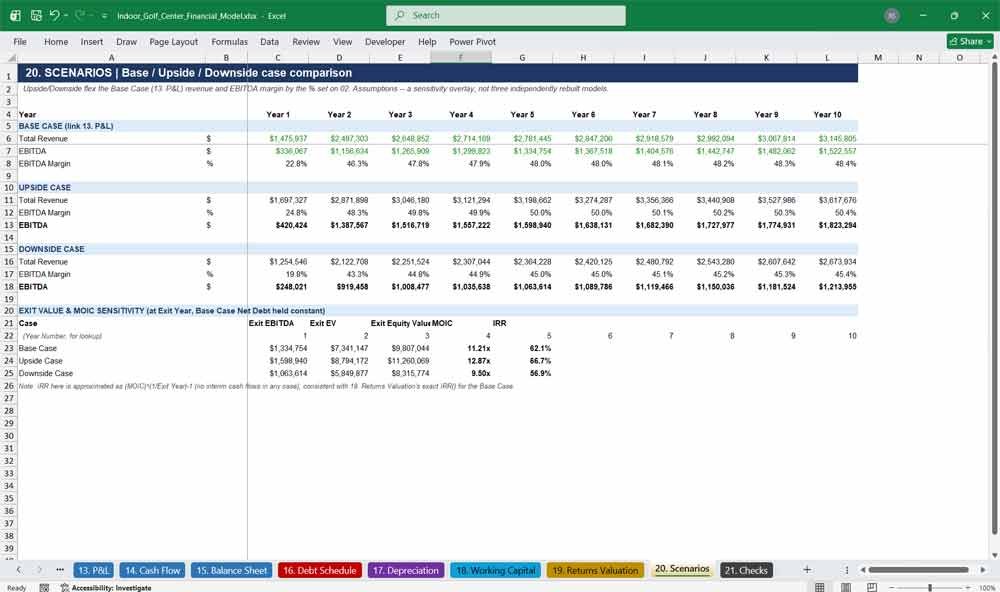Open the File menu
The height and width of the screenshot is (592, 1000).
20,41
